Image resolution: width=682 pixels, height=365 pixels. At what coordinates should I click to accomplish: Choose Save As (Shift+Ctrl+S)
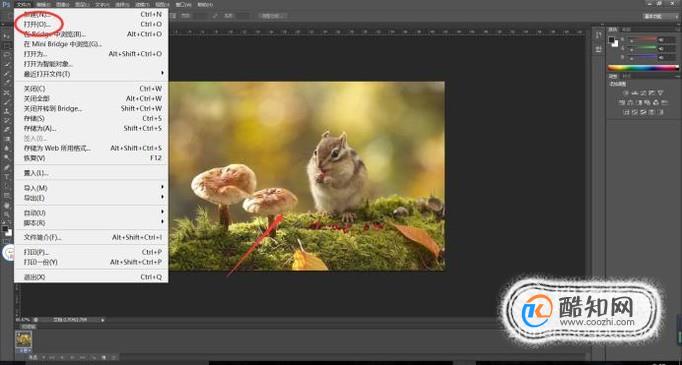point(91,128)
